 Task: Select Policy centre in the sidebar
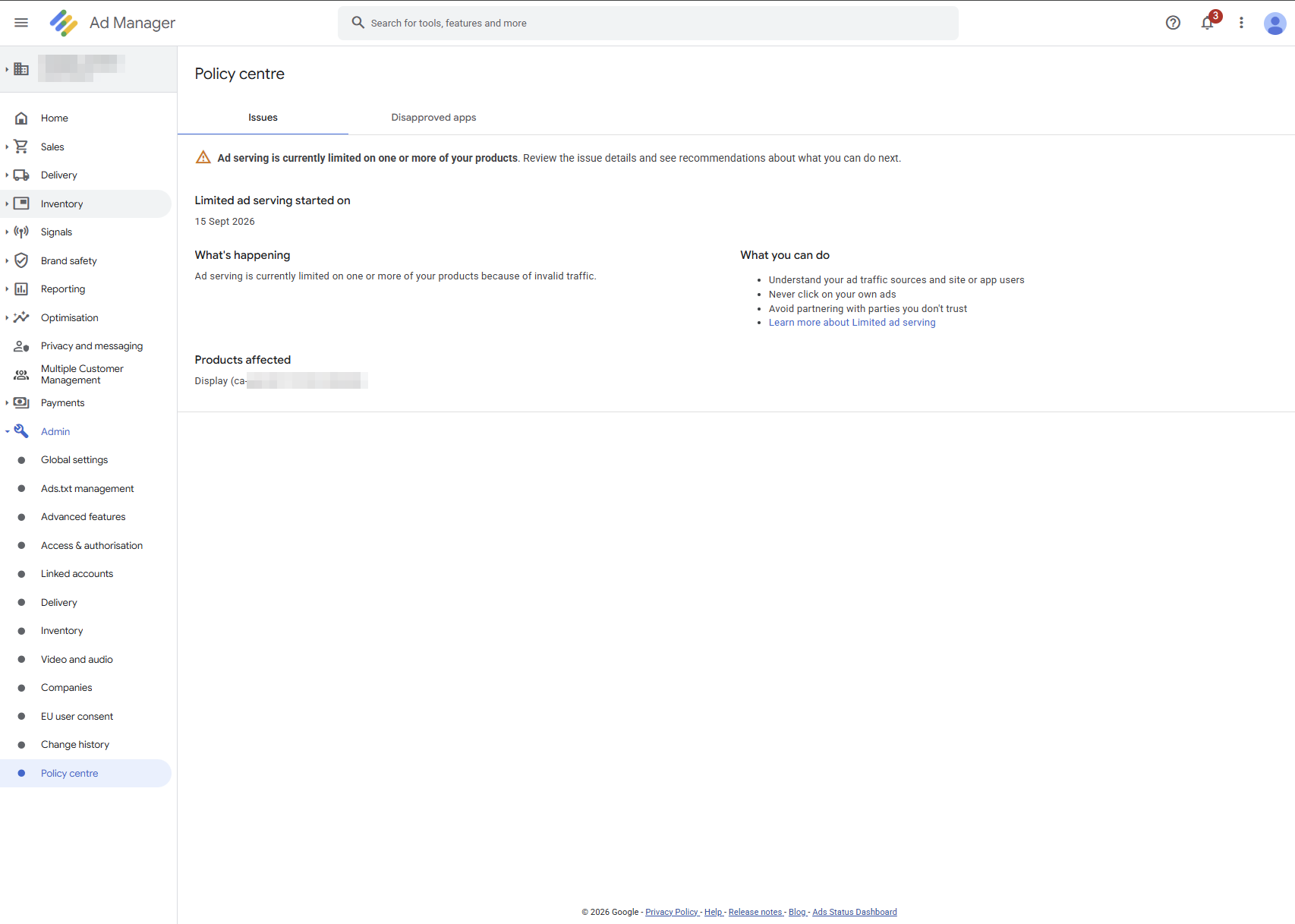[x=86, y=774]
